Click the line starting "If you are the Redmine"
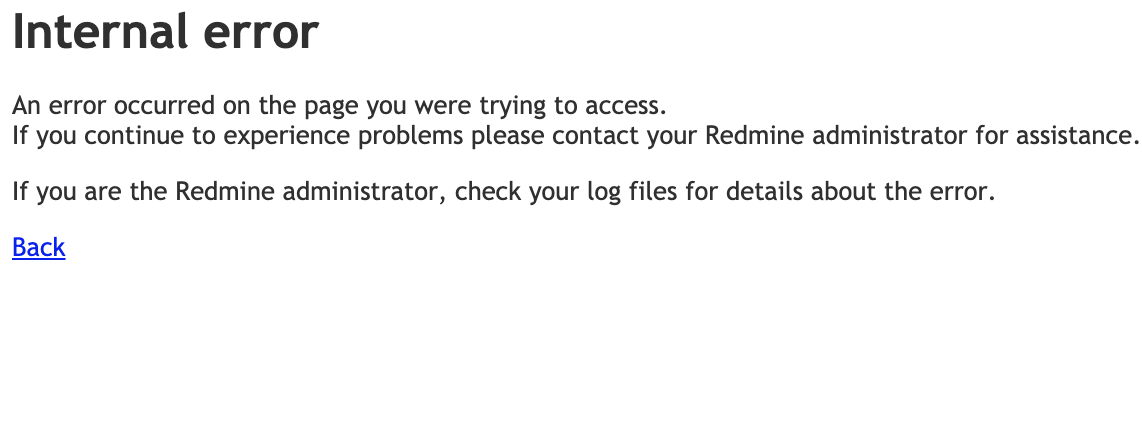The image size is (1142, 434). click(503, 191)
